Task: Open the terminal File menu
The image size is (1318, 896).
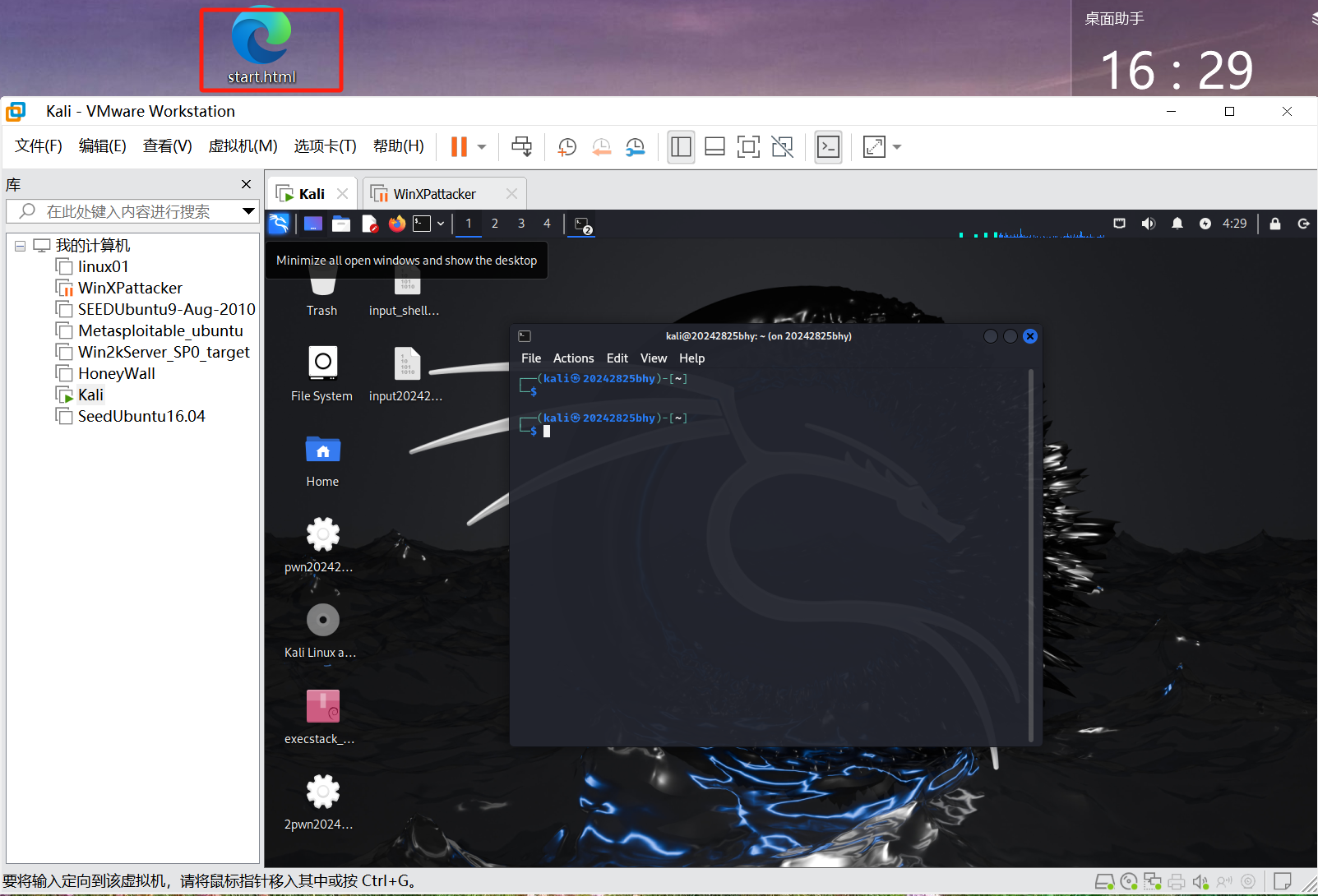Action: pos(531,358)
